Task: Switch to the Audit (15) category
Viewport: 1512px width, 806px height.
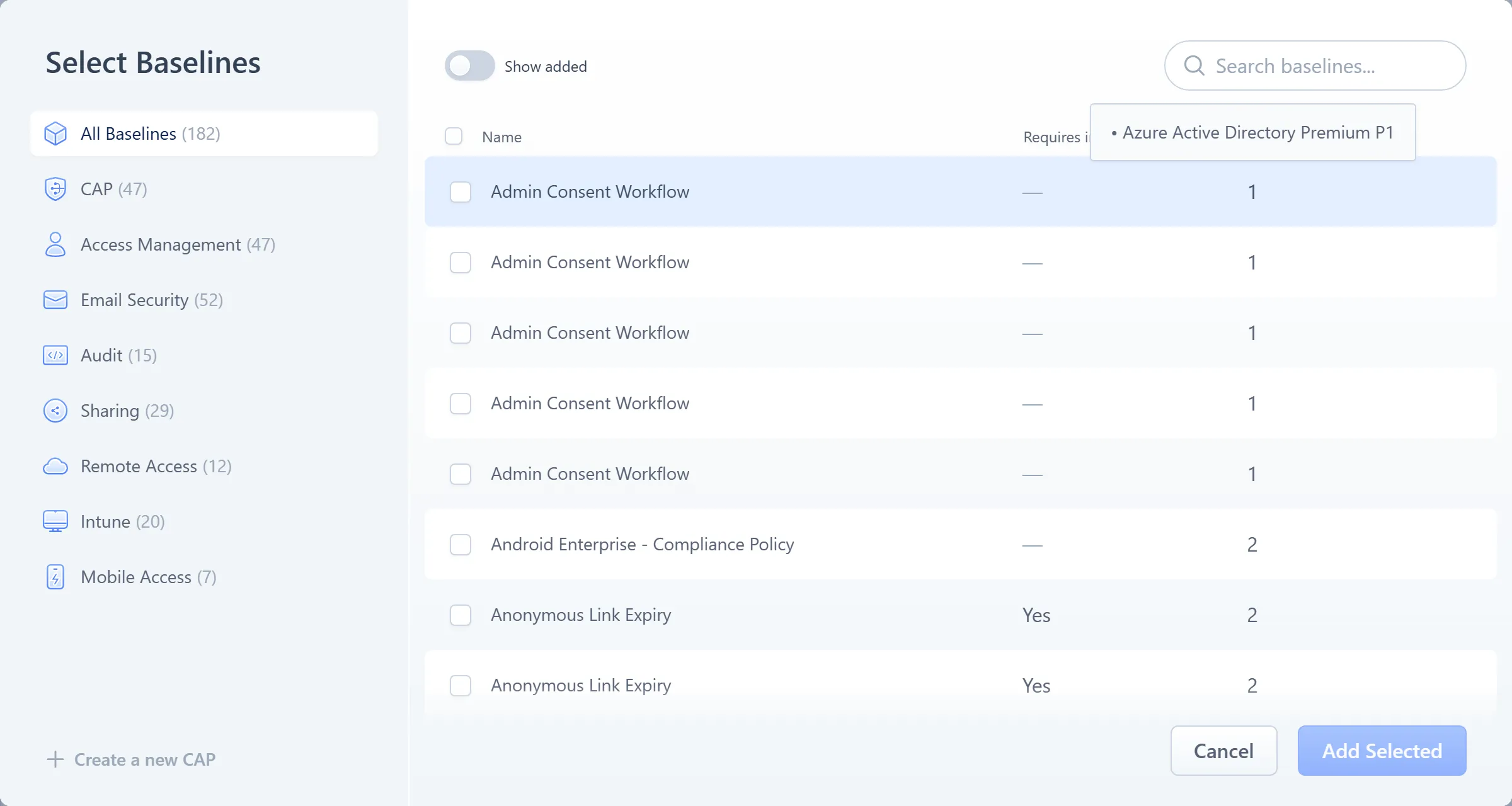Action: click(x=204, y=355)
